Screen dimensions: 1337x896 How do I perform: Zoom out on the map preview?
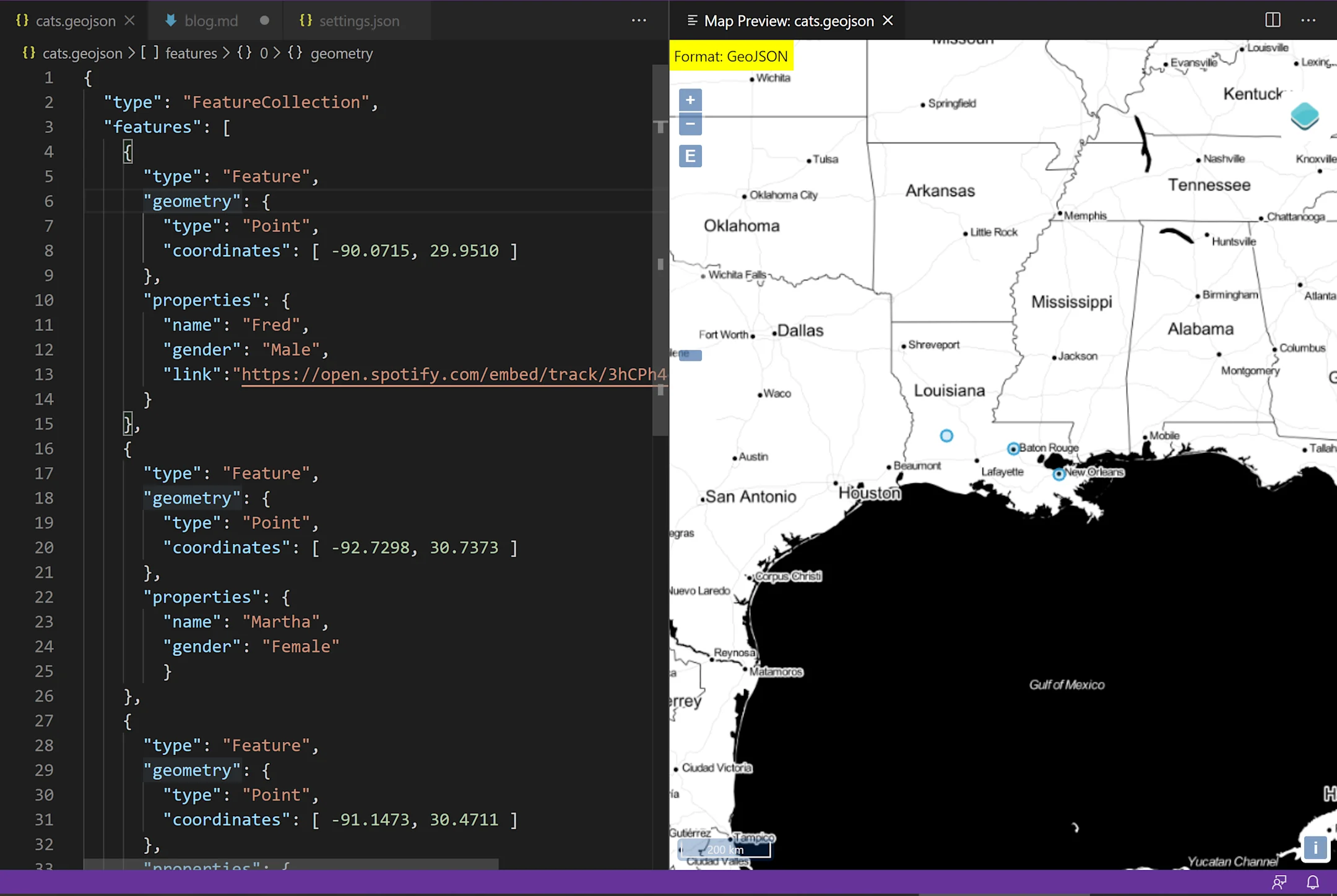[690, 124]
